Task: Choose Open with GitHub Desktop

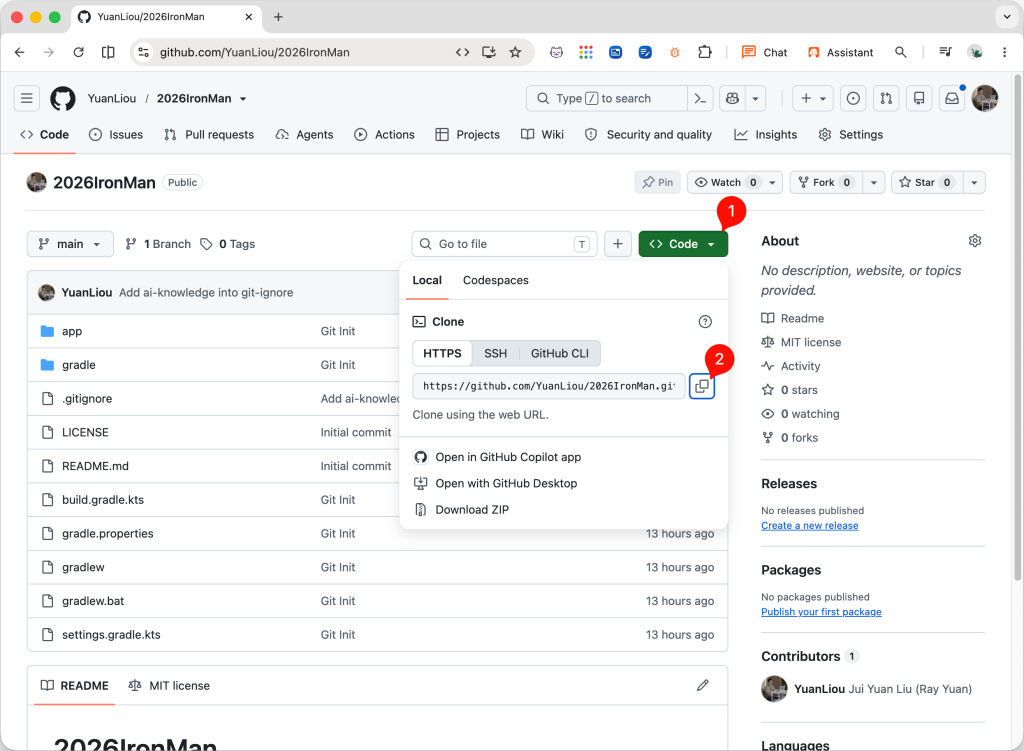Action: pos(496,484)
